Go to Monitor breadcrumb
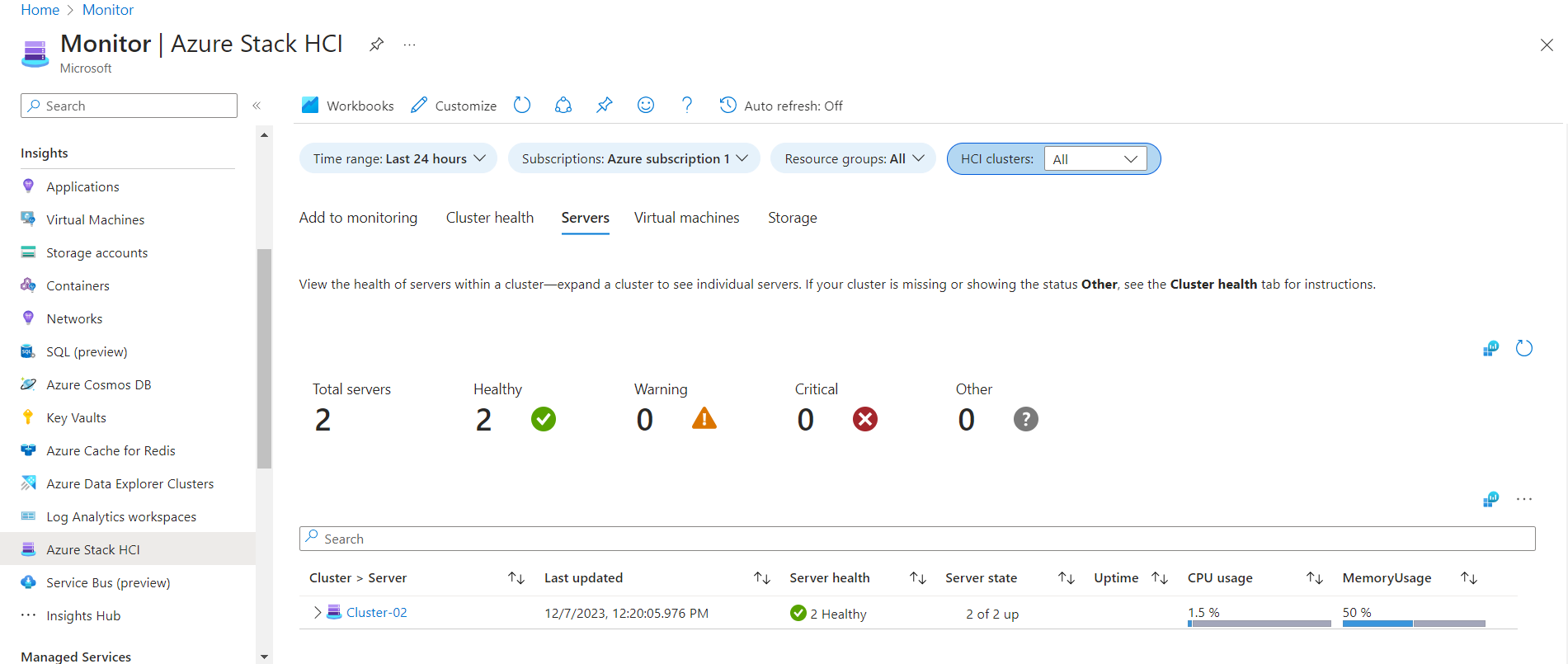1568x664 pixels. point(108,10)
